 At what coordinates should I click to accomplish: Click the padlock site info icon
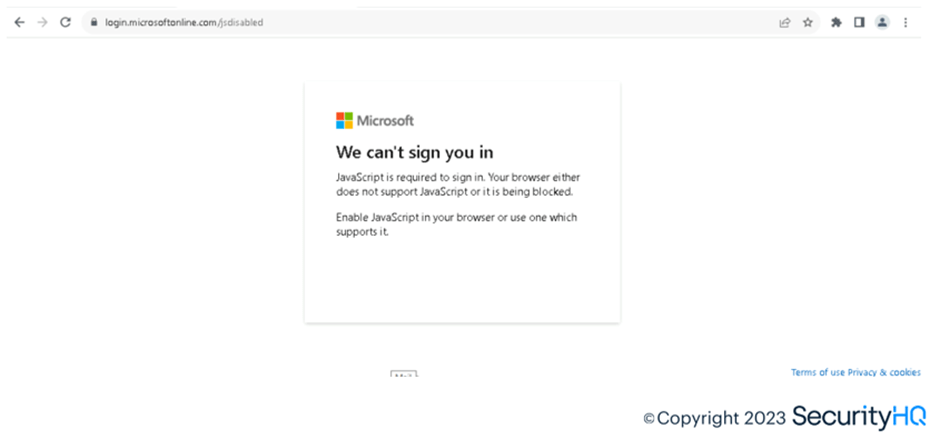[x=93, y=22]
